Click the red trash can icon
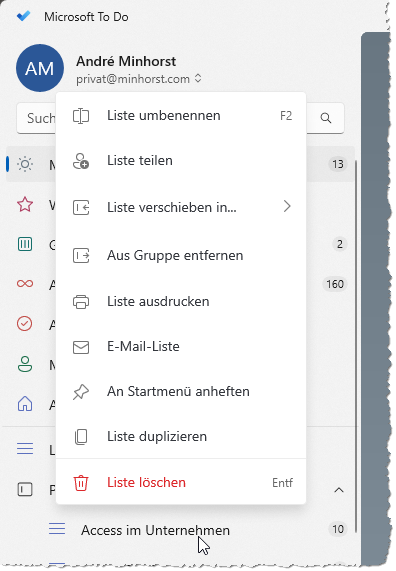Viewport: 396px width, 571px height. click(81, 483)
